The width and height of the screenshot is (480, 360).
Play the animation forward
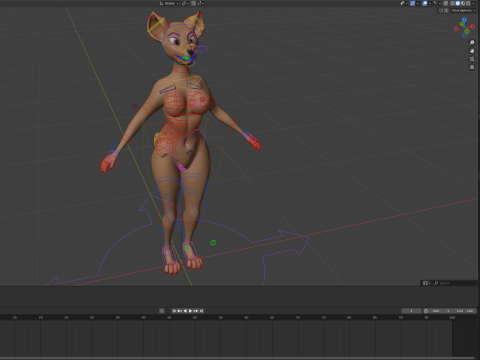(190, 311)
